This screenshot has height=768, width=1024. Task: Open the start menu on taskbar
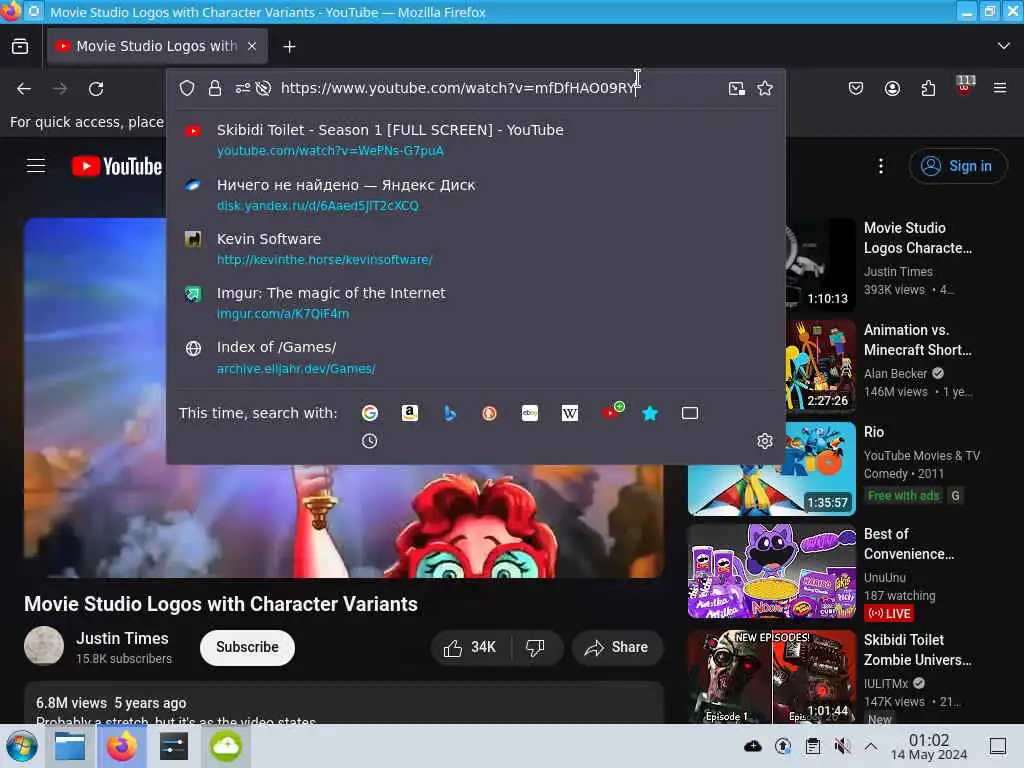click(22, 746)
